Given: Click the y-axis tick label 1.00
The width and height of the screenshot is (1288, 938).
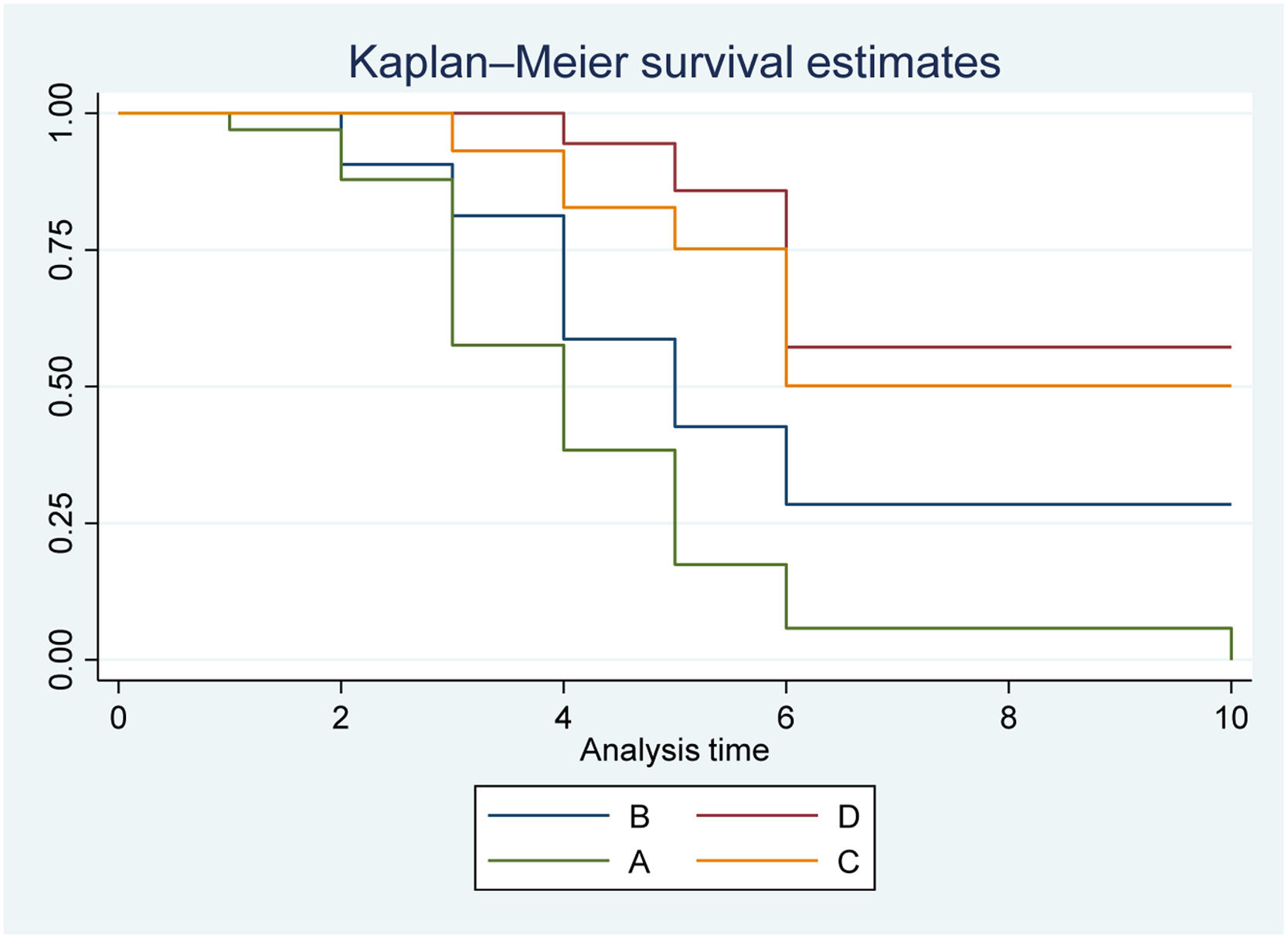Looking at the screenshot, I should click(61, 113).
